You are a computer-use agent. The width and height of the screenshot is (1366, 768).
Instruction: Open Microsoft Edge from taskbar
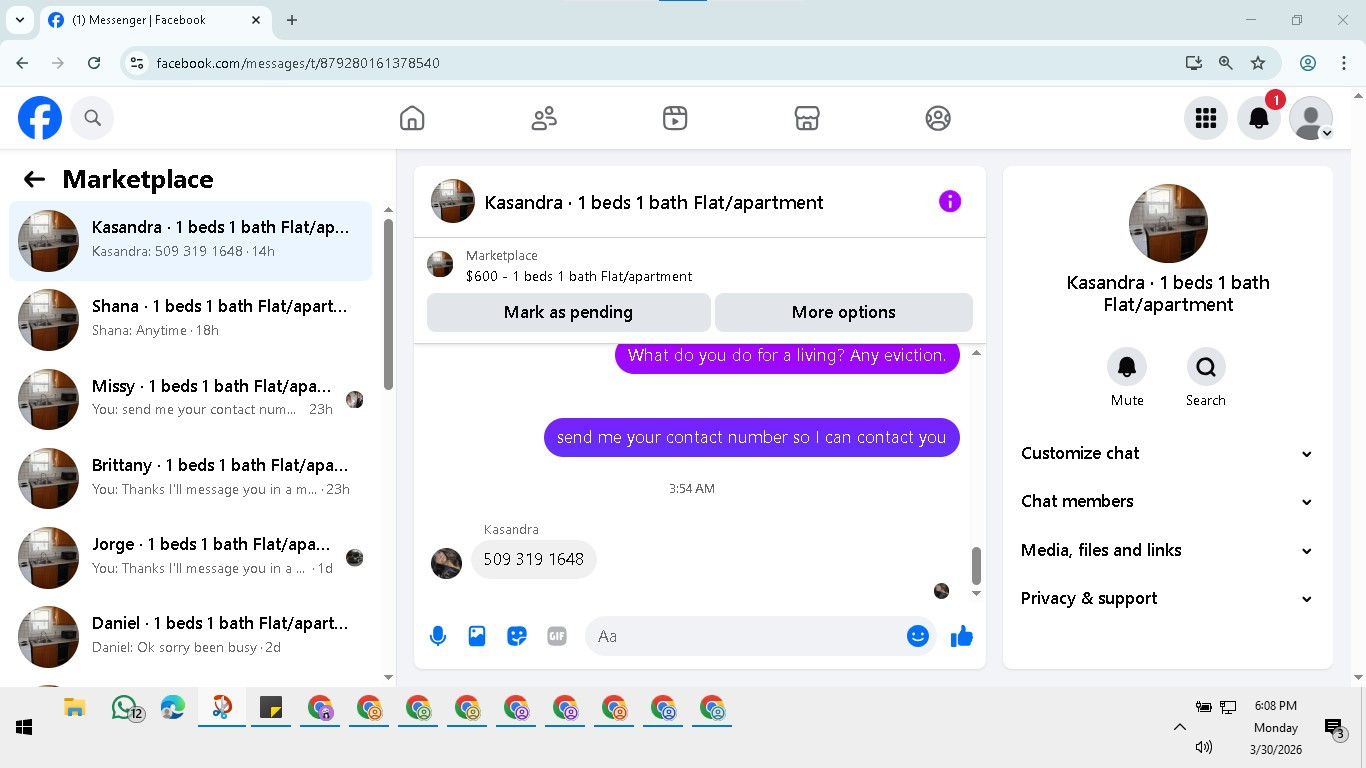click(173, 709)
